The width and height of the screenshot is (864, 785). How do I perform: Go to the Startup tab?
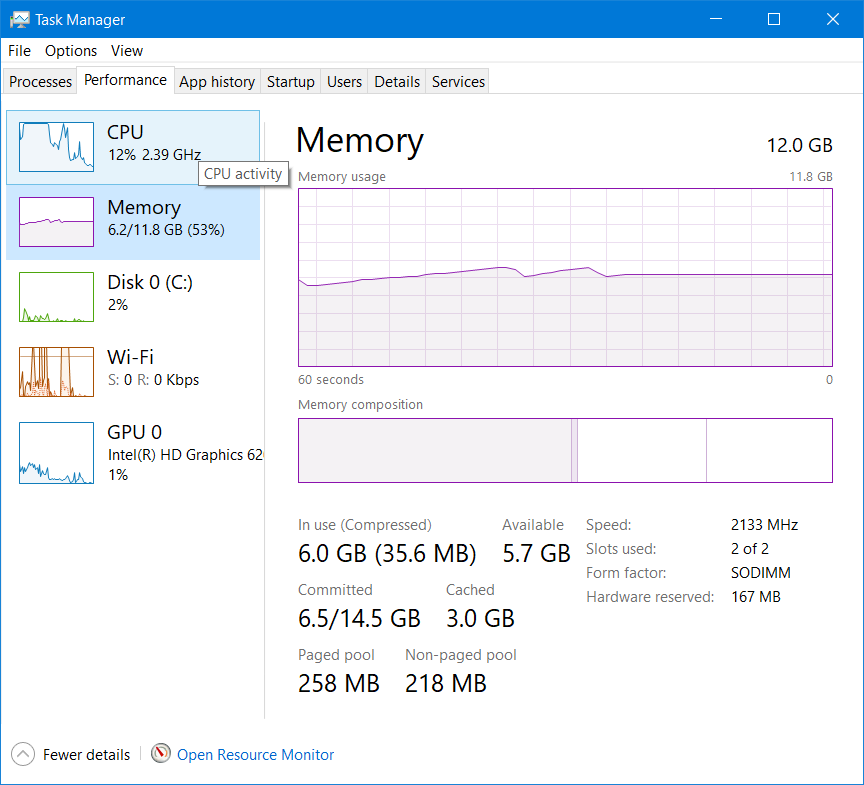tap(291, 82)
